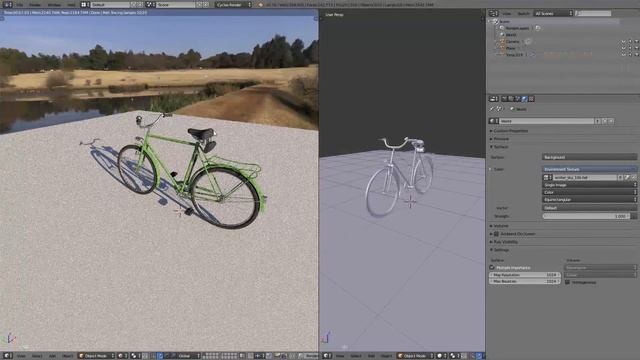Click the Outliner search field
The image size is (640, 360).
(x=593, y=13)
